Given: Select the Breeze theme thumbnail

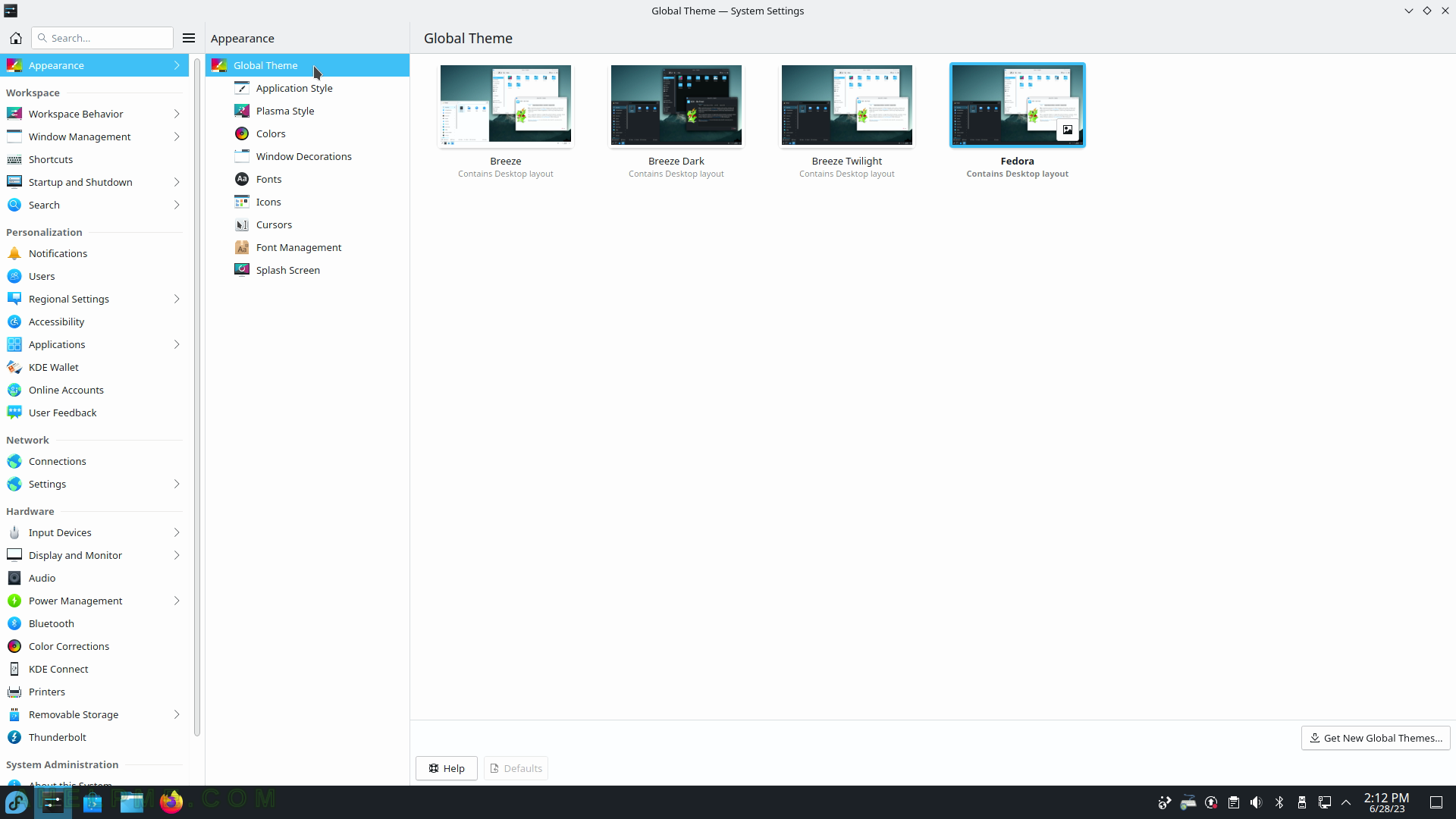Looking at the screenshot, I should pyautogui.click(x=506, y=105).
